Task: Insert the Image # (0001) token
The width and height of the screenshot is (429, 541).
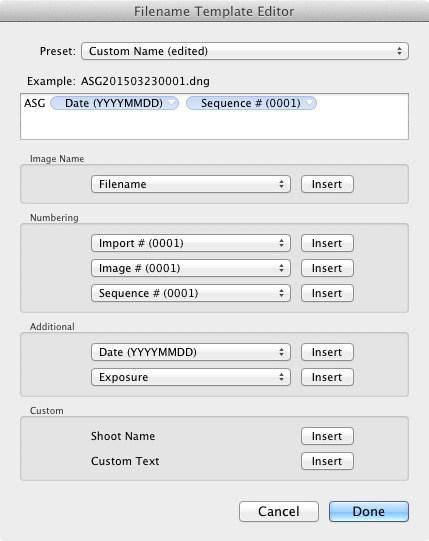Action: pos(327,268)
